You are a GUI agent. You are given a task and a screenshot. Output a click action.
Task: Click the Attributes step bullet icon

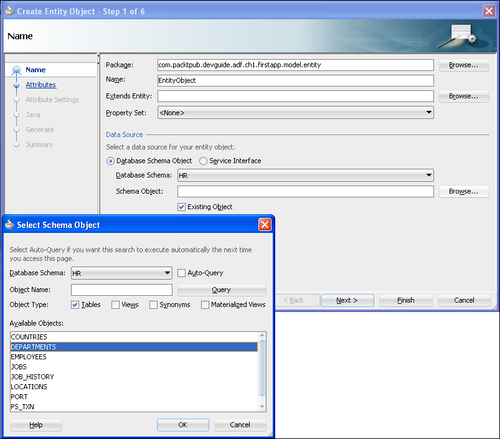[16, 85]
